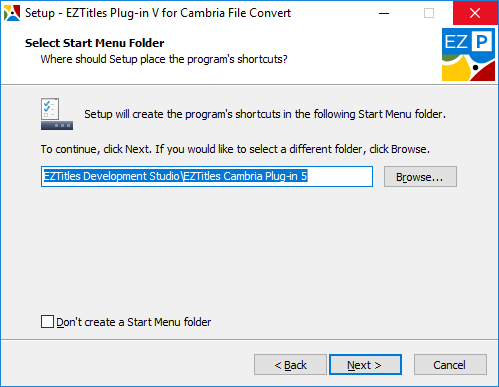Minimize the setup window
Image resolution: width=499 pixels, height=387 pixels.
(x=384, y=13)
